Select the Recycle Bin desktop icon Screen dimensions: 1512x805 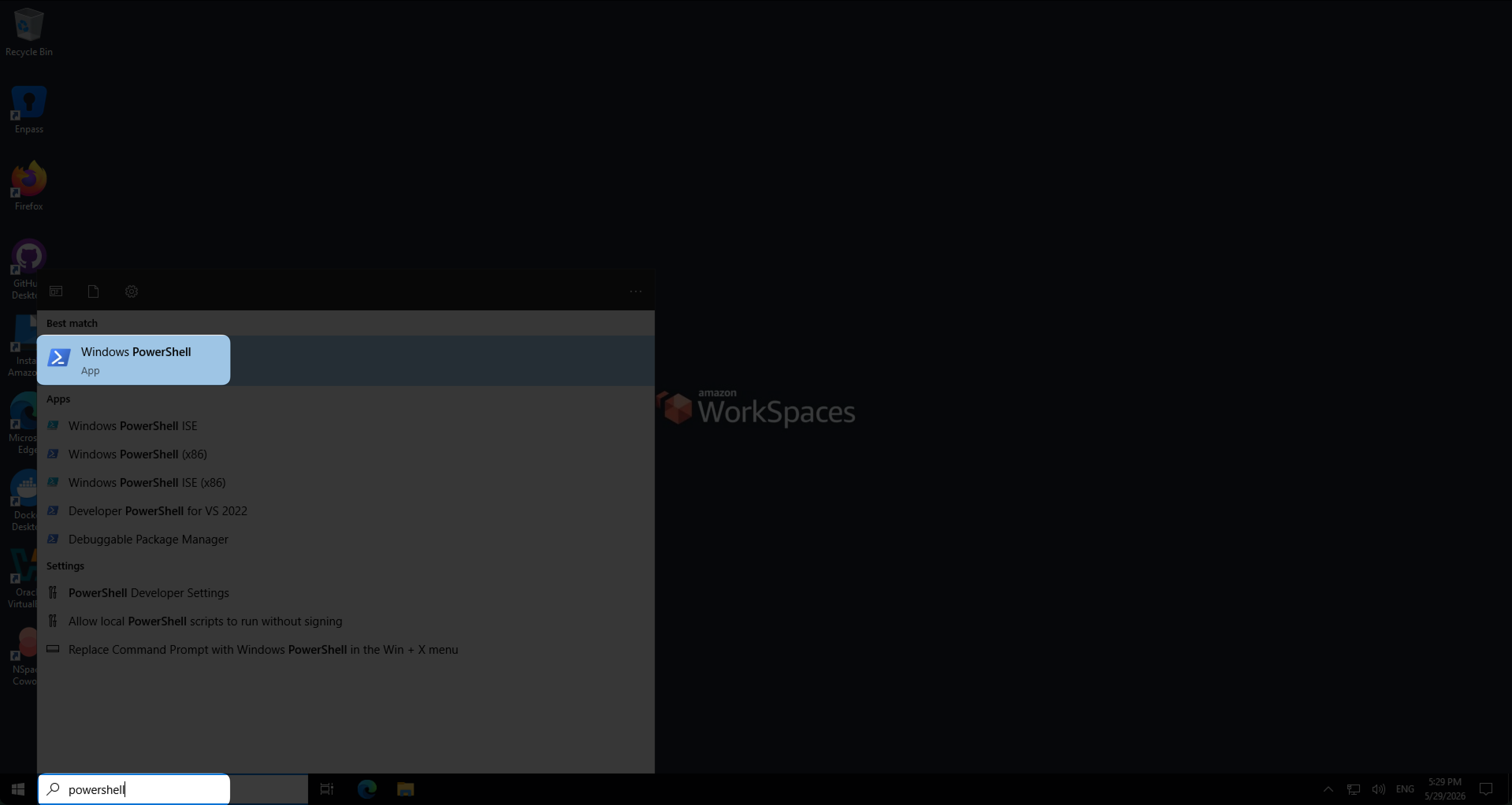29,32
